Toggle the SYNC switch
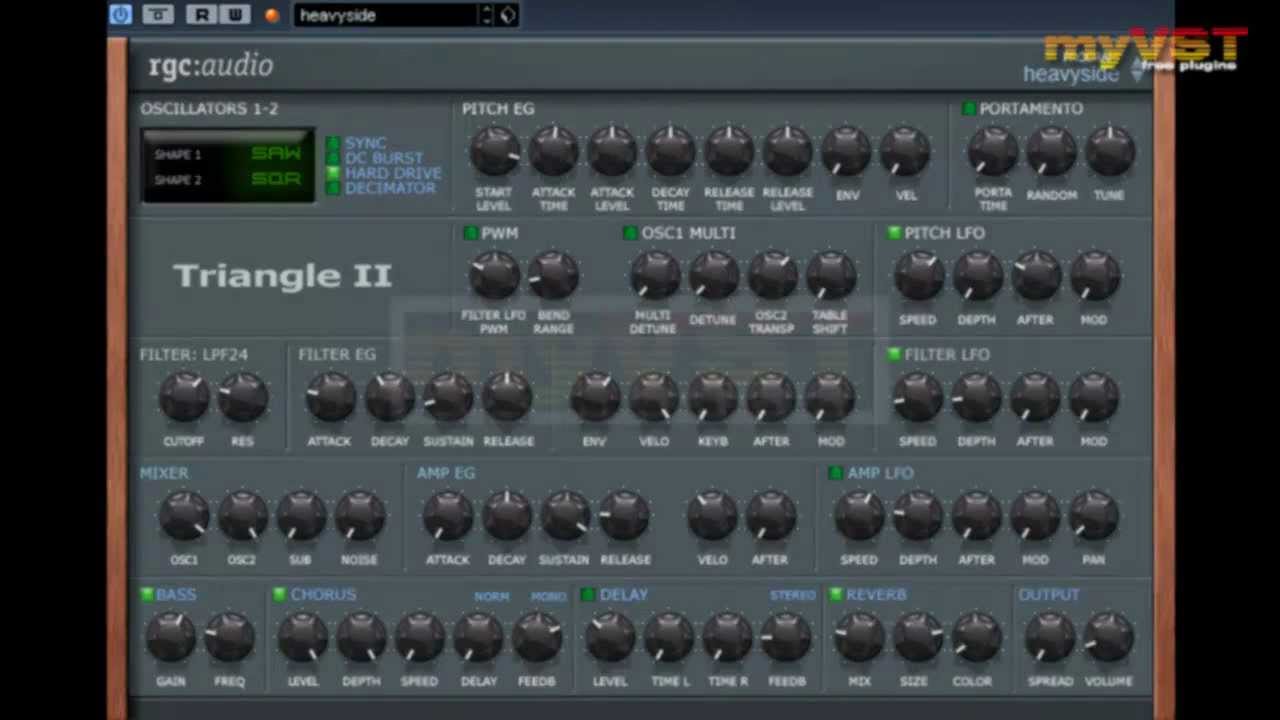Screen dimensions: 1280x720 333,143
